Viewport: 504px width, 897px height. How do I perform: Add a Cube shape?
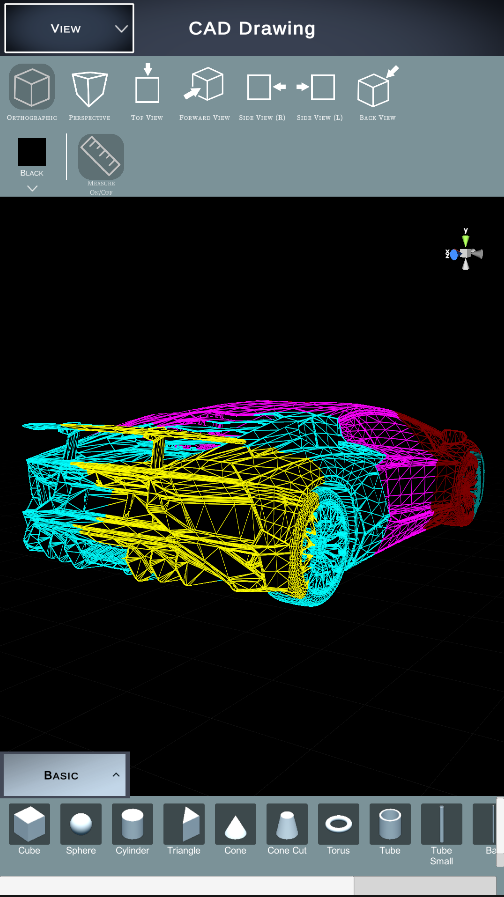point(29,824)
